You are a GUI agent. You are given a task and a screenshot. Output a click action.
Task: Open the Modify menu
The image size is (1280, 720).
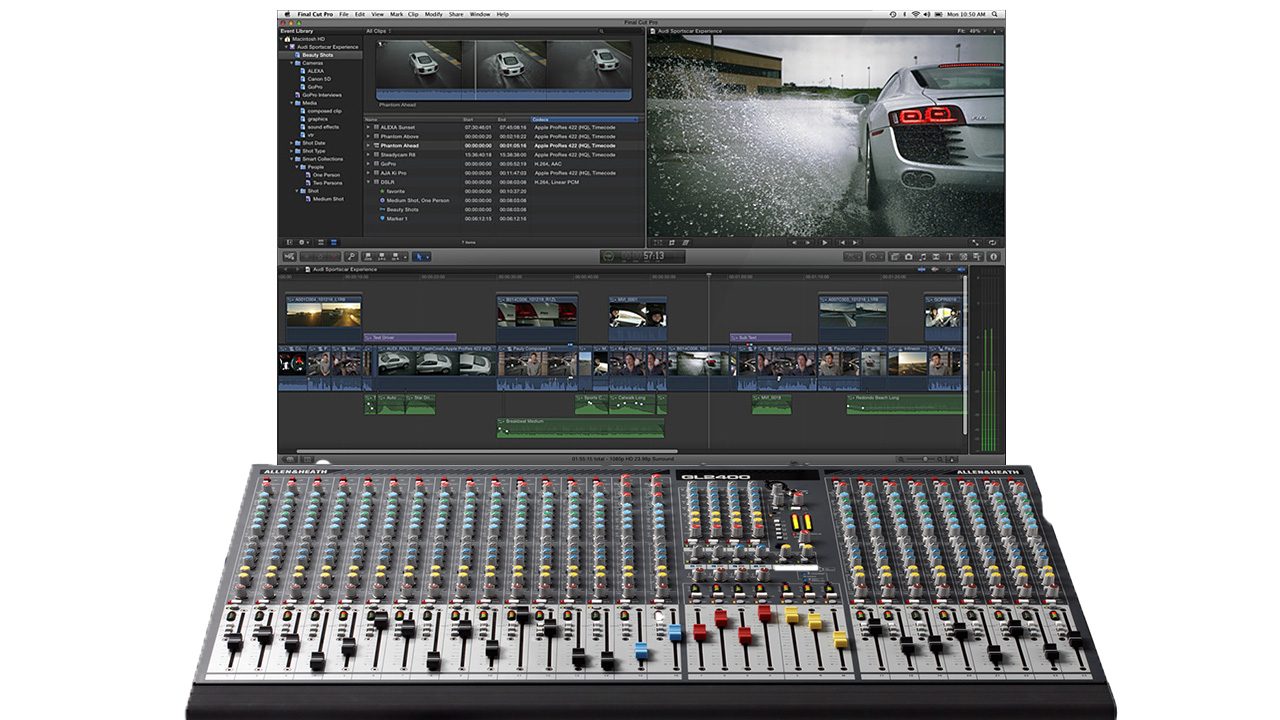coord(433,15)
